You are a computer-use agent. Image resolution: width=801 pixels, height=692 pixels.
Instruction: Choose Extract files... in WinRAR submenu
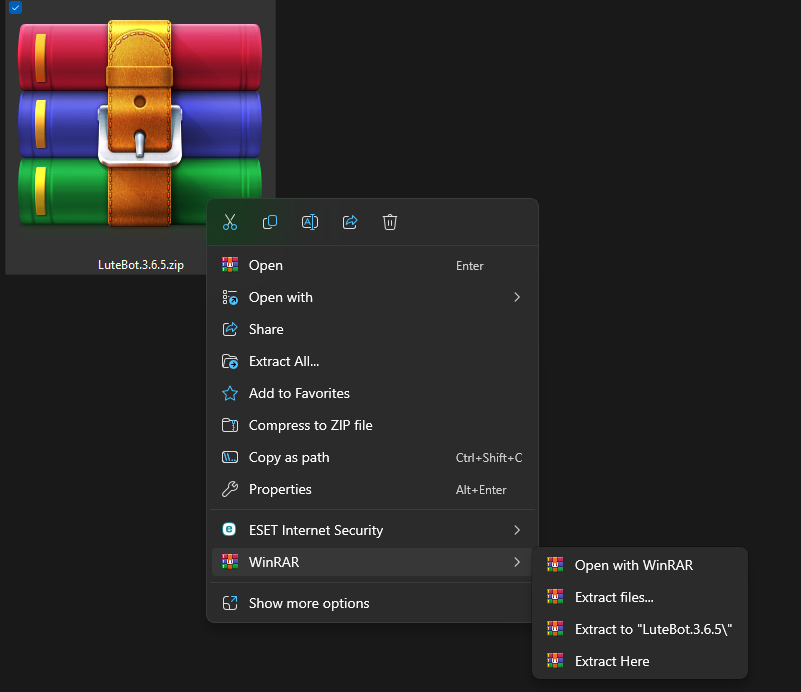pyautogui.click(x=640, y=597)
